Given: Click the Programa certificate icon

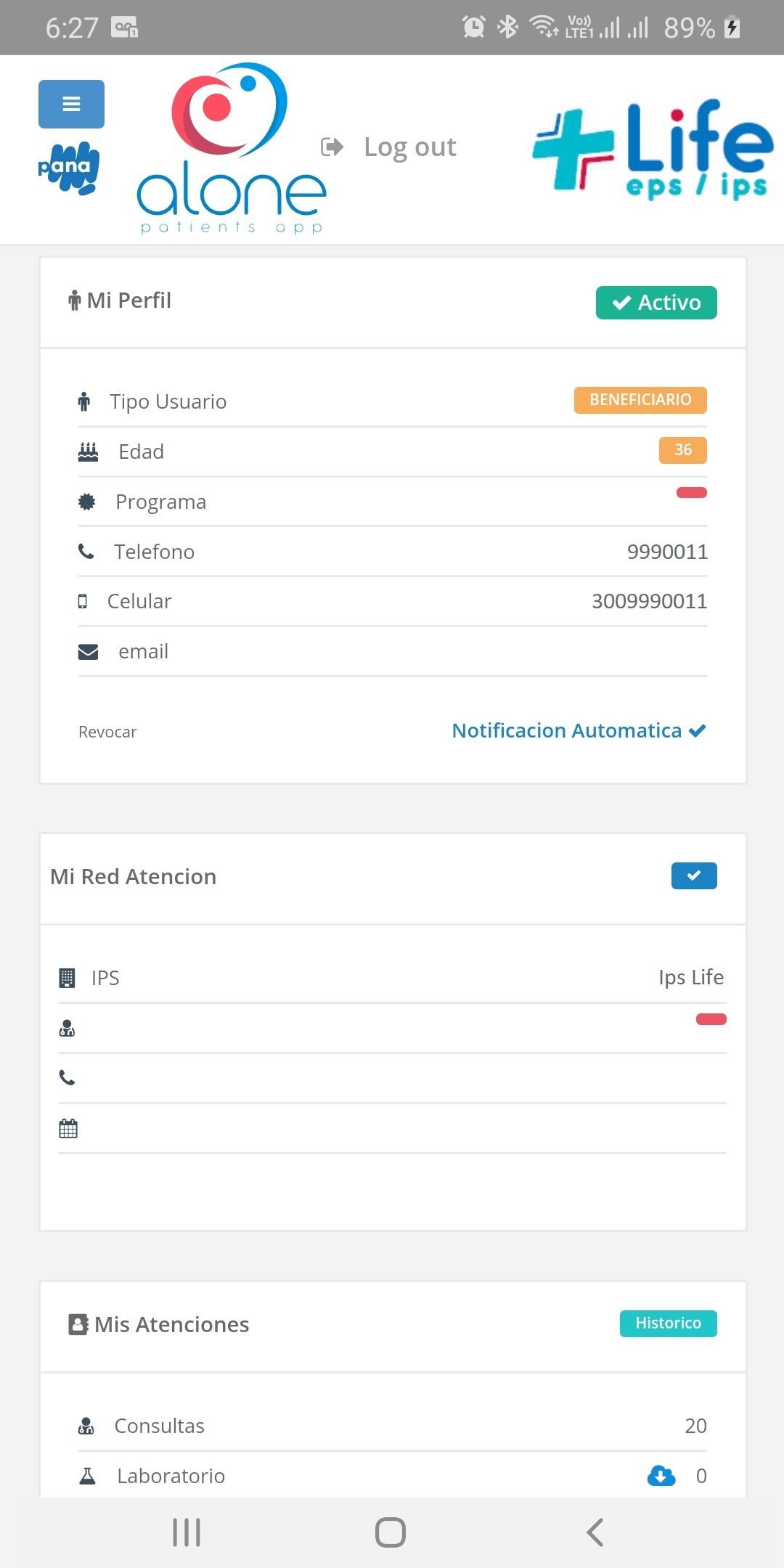Looking at the screenshot, I should point(86,502).
